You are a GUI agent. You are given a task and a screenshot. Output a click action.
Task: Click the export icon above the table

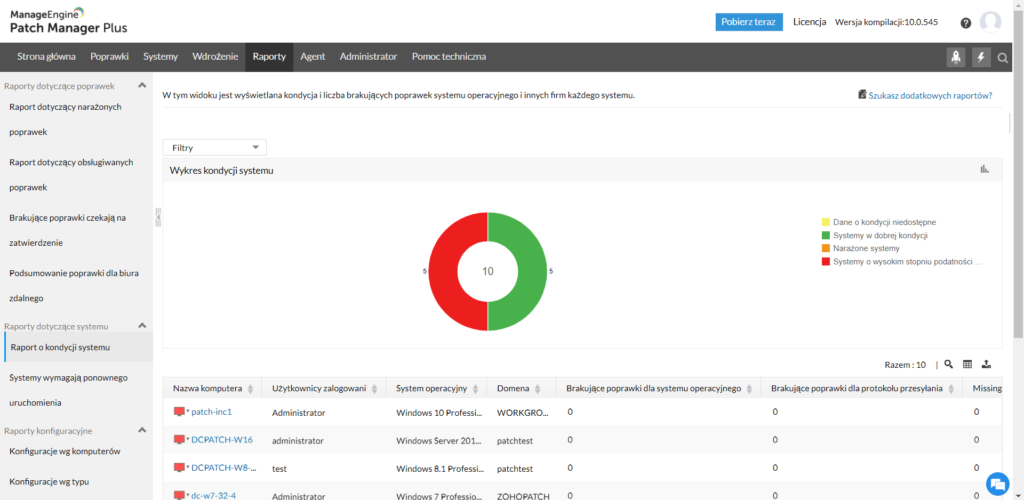(987, 364)
